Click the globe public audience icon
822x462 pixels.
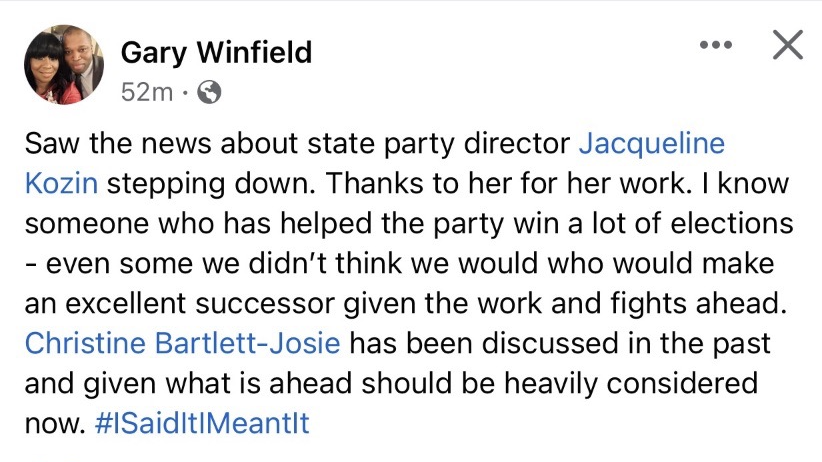(209, 92)
